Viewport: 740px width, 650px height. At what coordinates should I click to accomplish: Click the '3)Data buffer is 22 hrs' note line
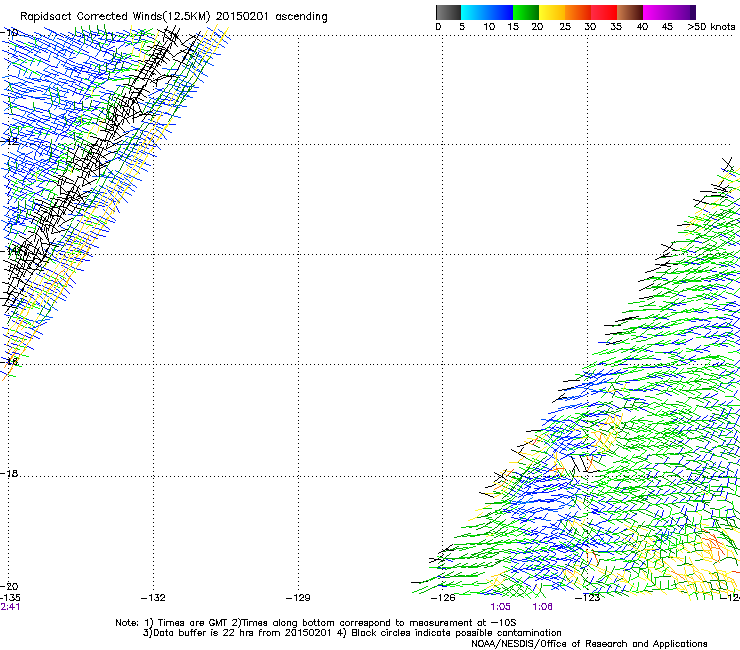pyautogui.click(x=352, y=633)
